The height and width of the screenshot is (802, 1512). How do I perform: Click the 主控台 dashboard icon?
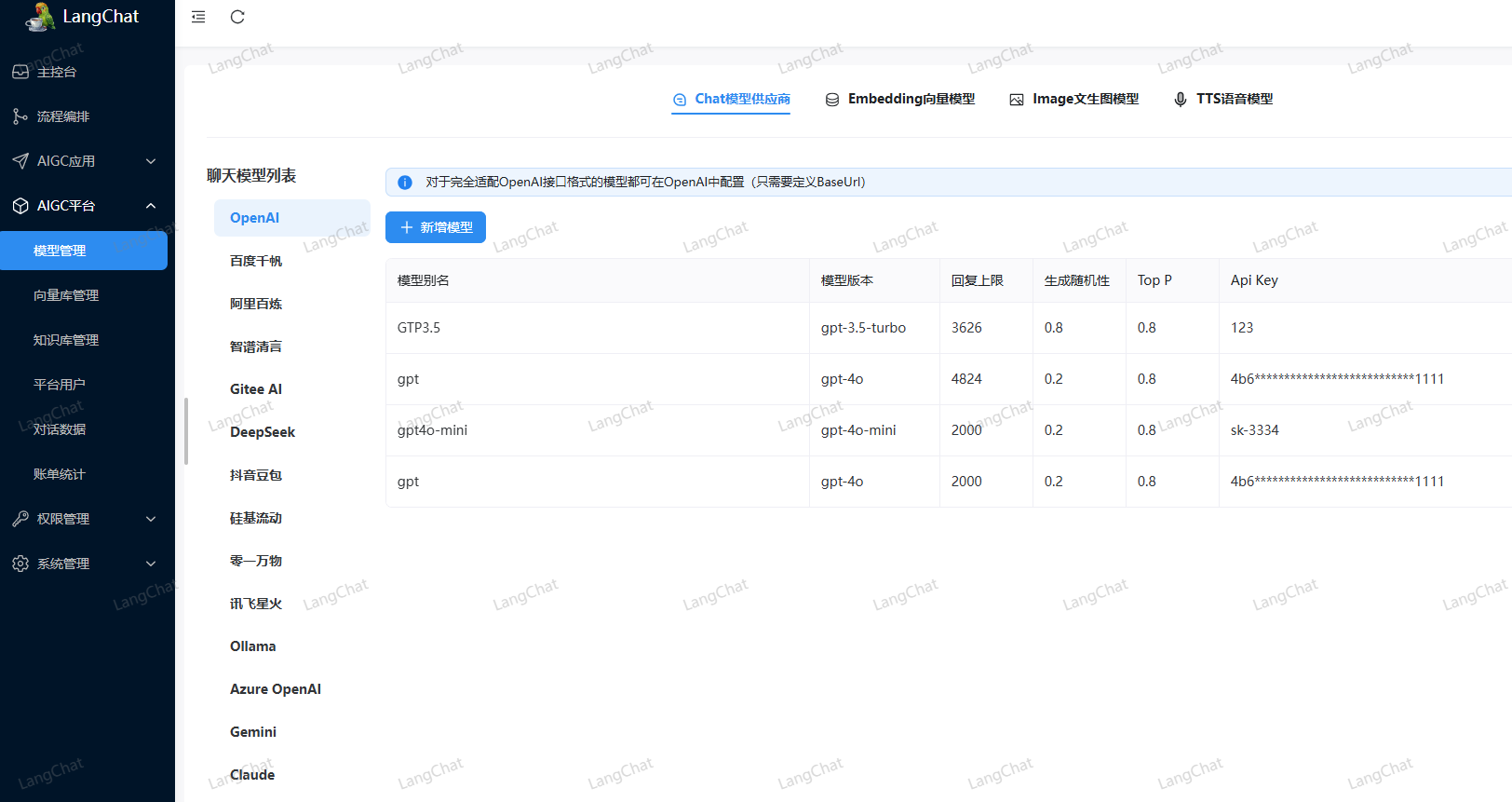20,72
